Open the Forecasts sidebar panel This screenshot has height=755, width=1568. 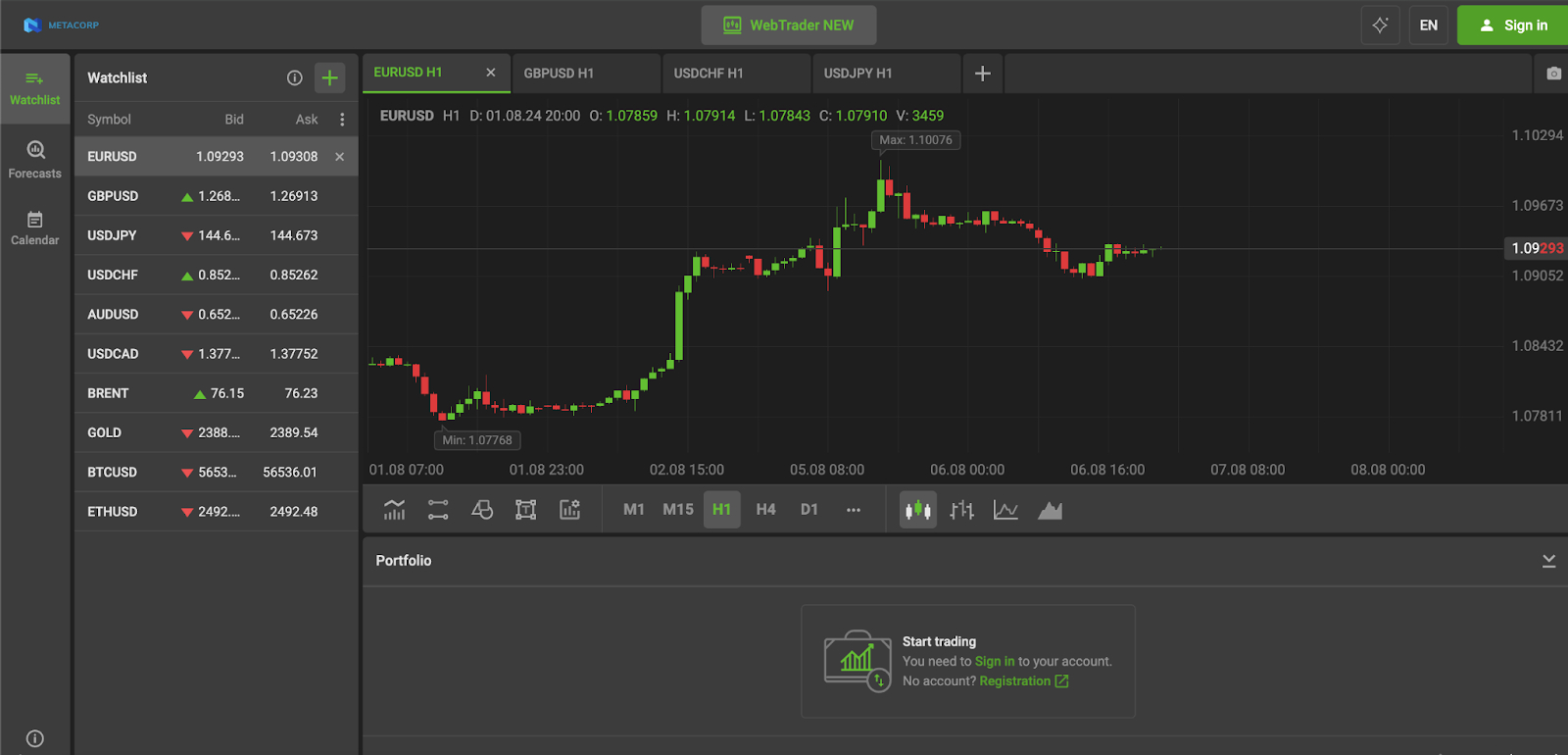tap(35, 160)
